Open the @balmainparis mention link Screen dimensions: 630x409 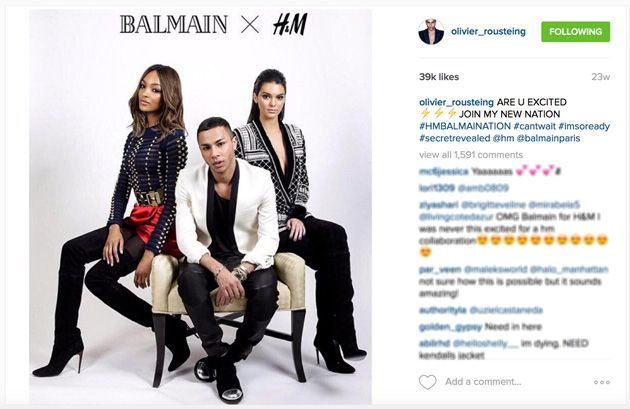tap(548, 138)
